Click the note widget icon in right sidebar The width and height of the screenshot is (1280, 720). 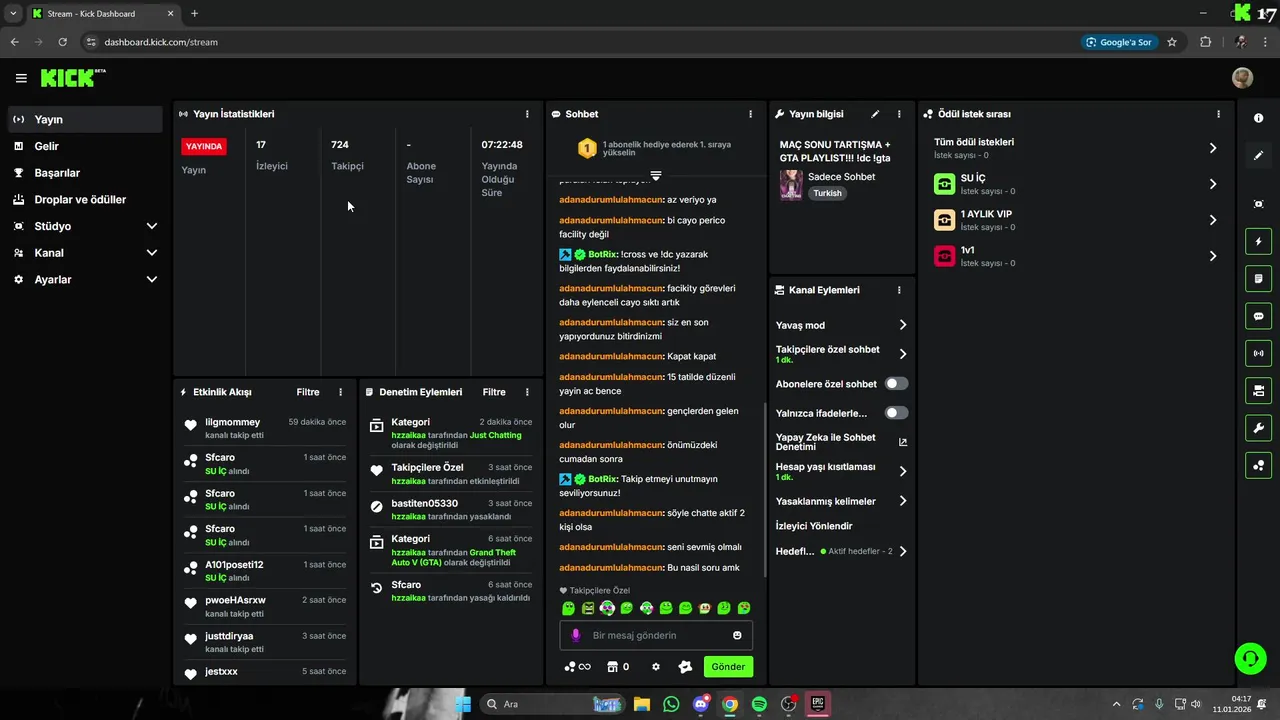click(x=1259, y=279)
